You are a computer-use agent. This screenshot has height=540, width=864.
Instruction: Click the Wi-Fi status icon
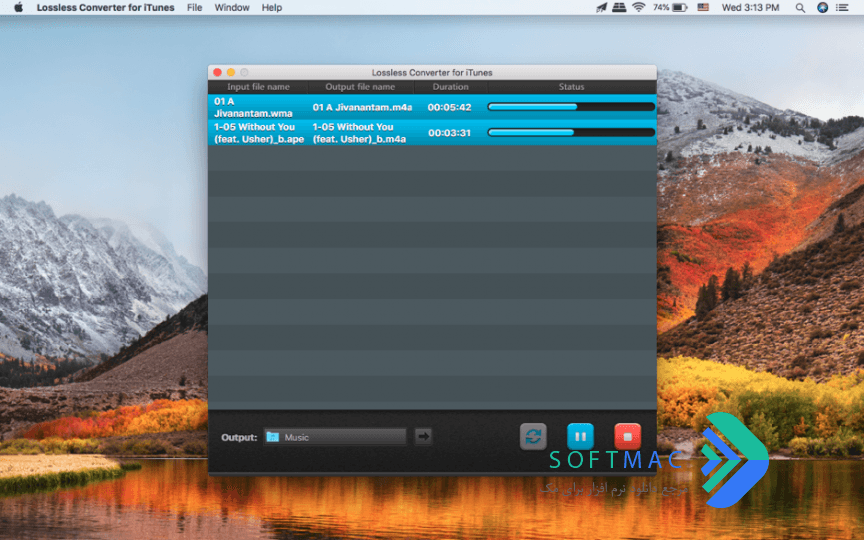(x=639, y=7)
